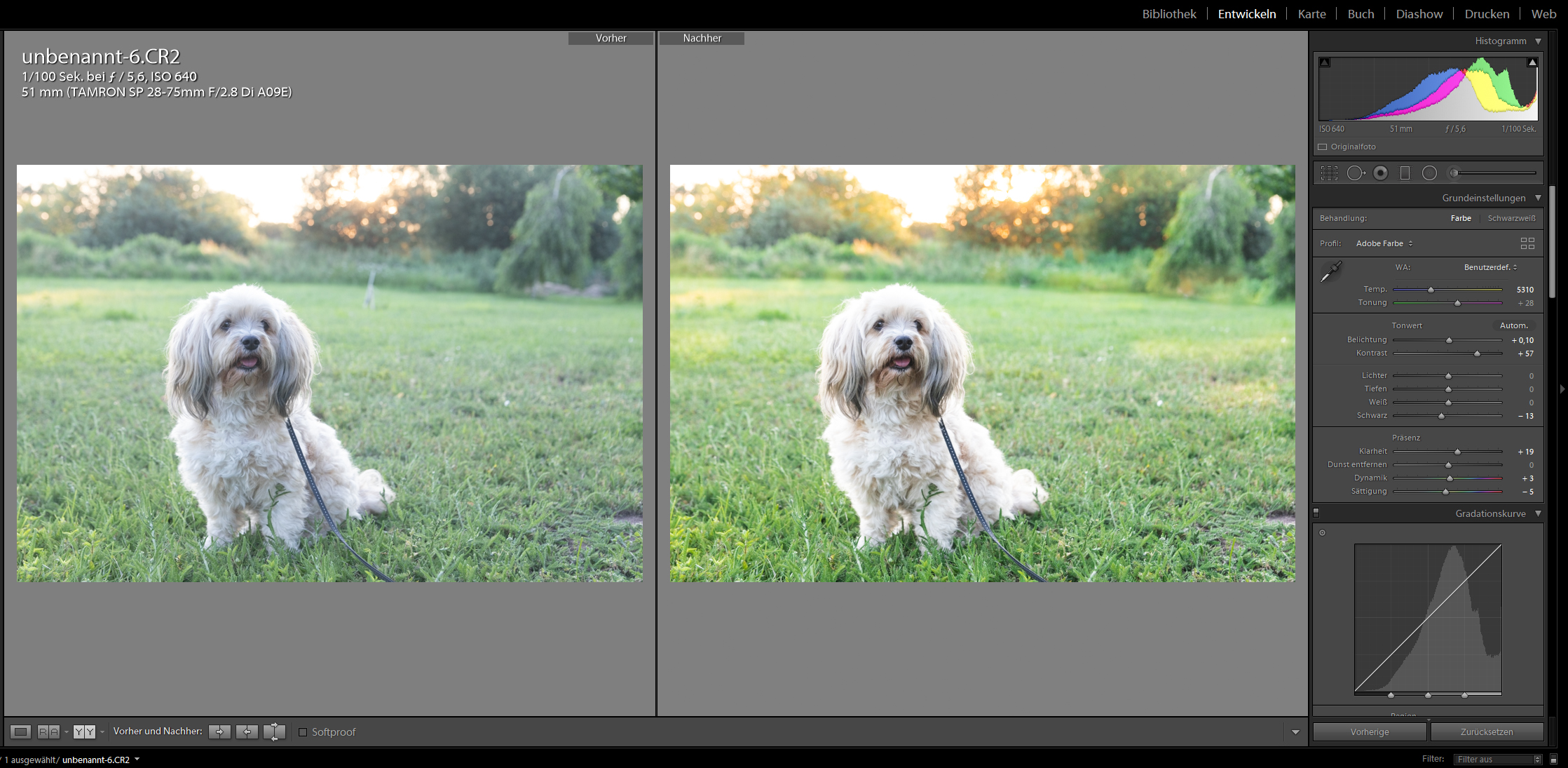Click the Zurücksetzen button

click(x=1486, y=732)
